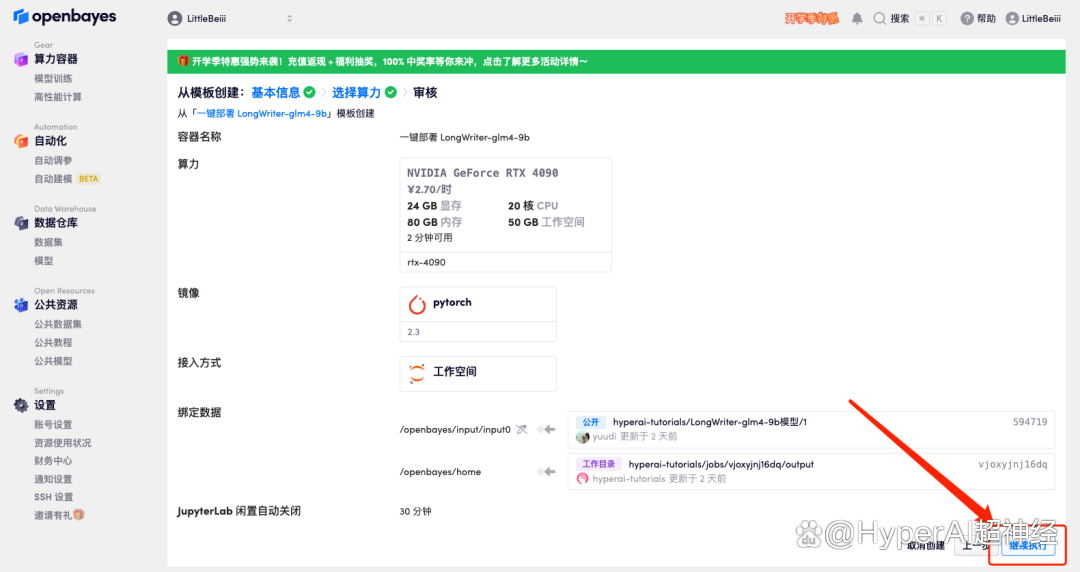Open the 帮助 help menu

[978, 19]
